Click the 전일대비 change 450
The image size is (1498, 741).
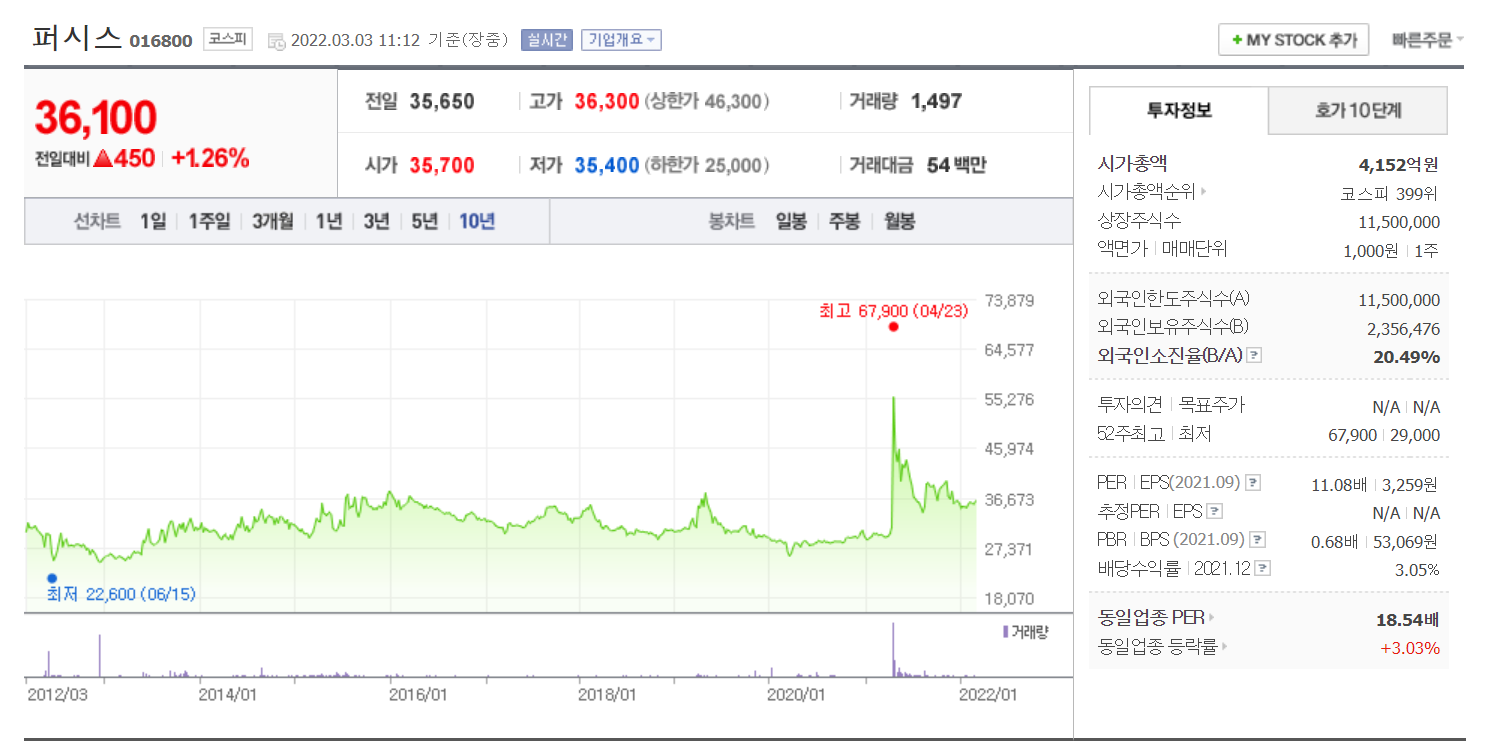pyautogui.click(x=125, y=158)
